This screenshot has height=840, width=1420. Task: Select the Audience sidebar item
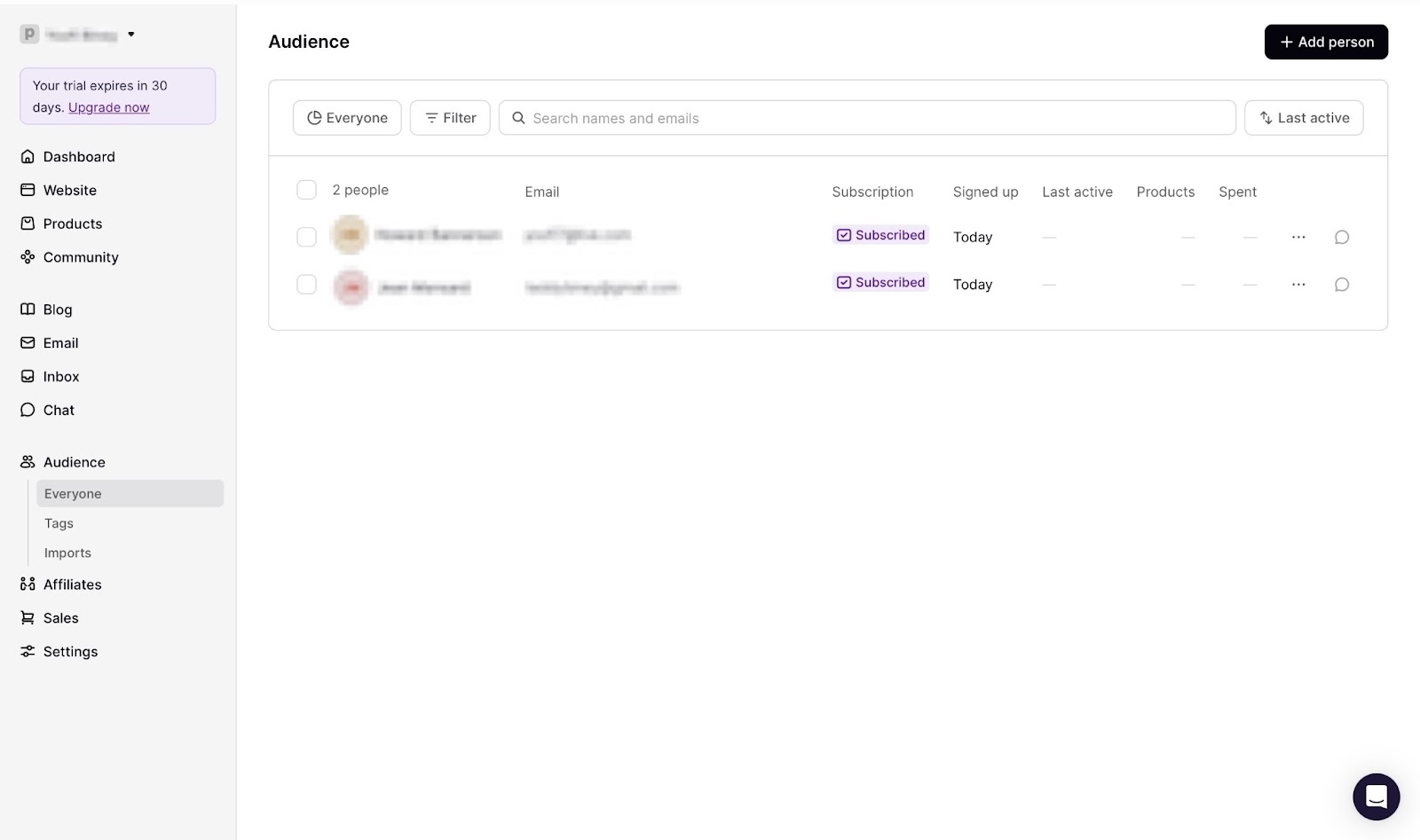click(63, 462)
